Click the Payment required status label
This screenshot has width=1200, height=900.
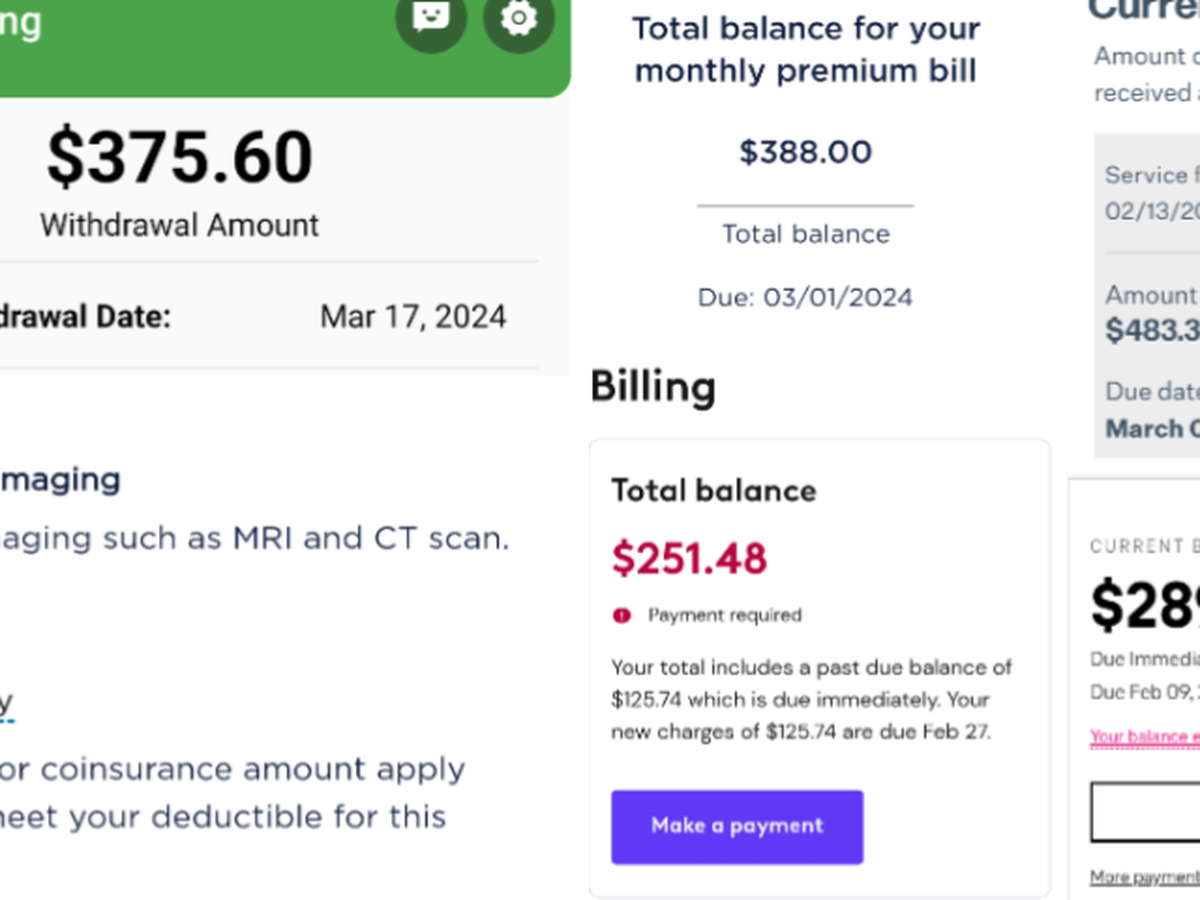point(724,615)
